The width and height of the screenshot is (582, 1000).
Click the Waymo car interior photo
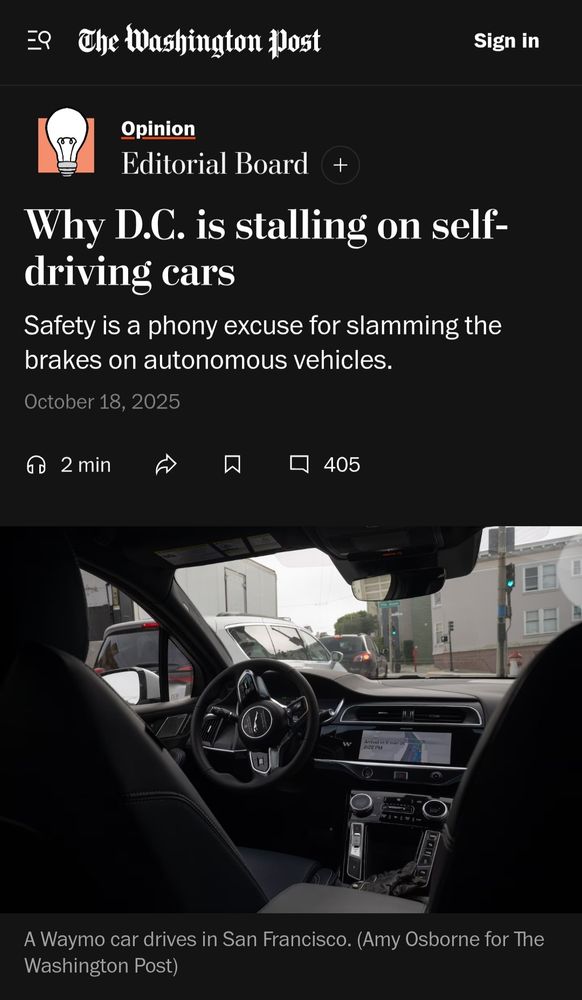pos(291,719)
